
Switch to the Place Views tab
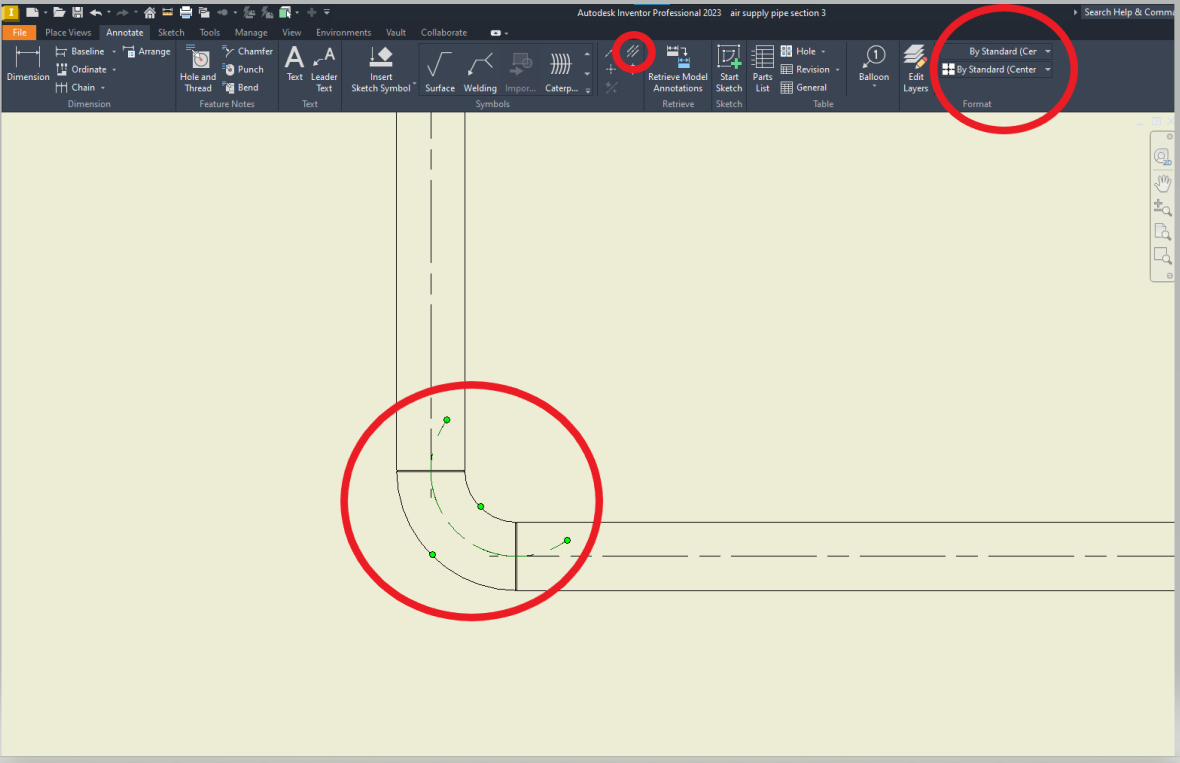[x=68, y=32]
